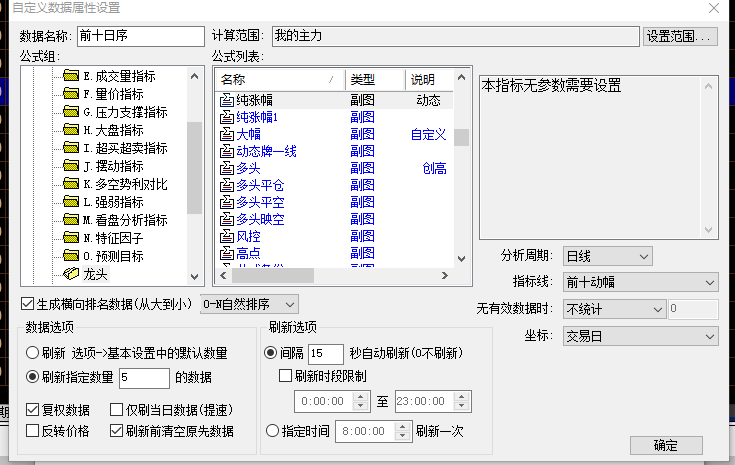
Task: Open 无有效数据时 不统计 dropdown
Action: tap(614, 309)
